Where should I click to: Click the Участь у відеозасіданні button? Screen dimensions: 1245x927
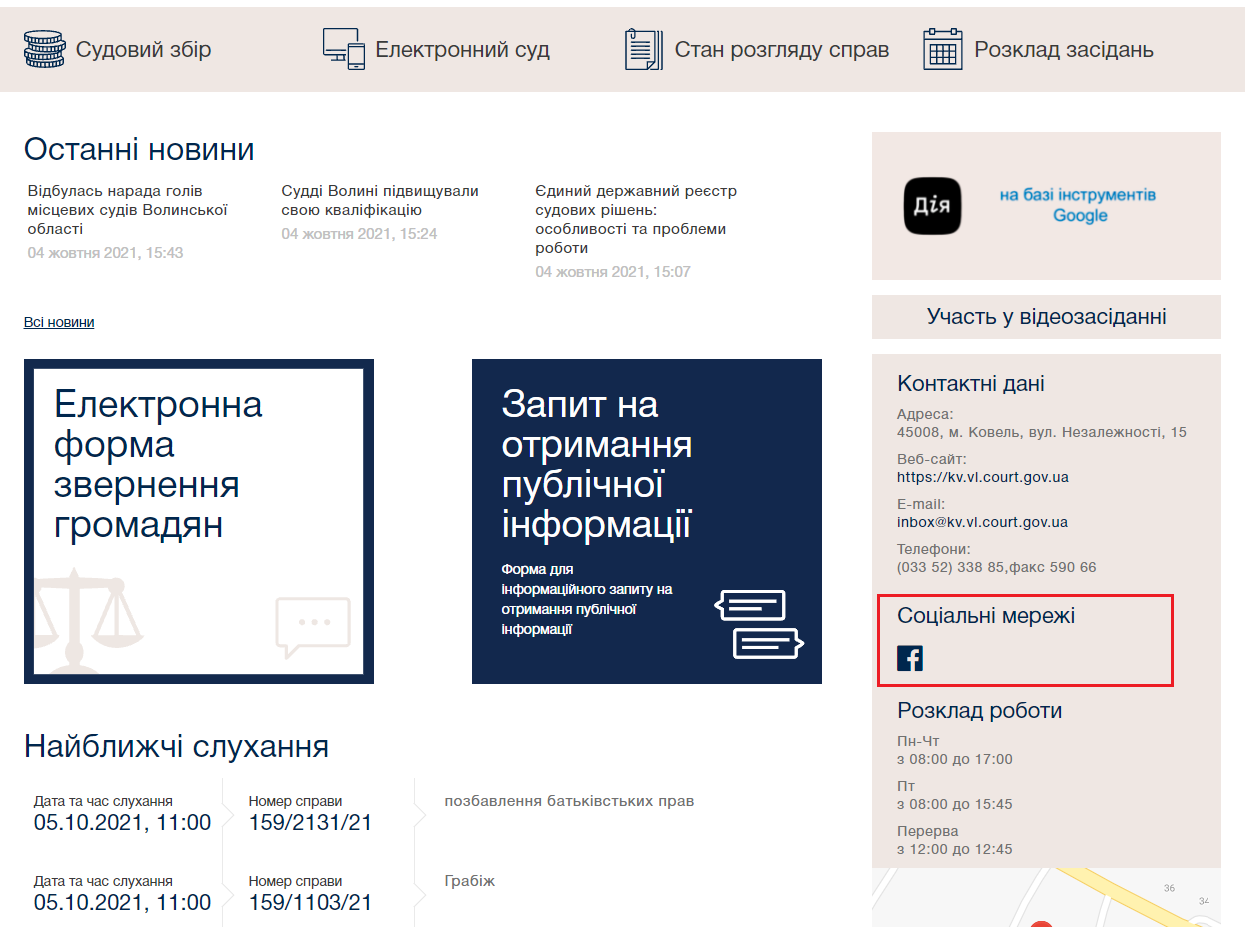pos(1046,317)
